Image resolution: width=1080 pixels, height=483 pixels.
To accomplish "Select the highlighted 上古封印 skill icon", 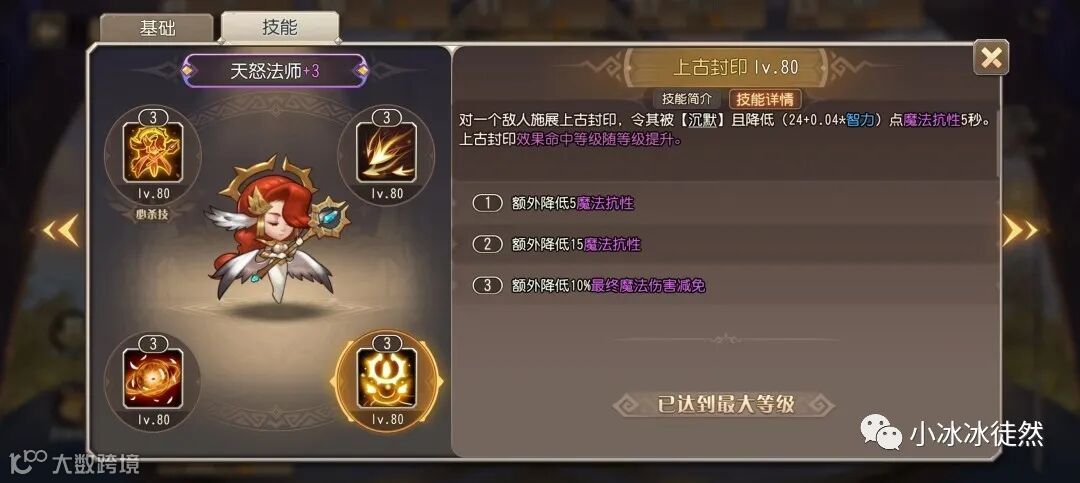I will tap(386, 380).
